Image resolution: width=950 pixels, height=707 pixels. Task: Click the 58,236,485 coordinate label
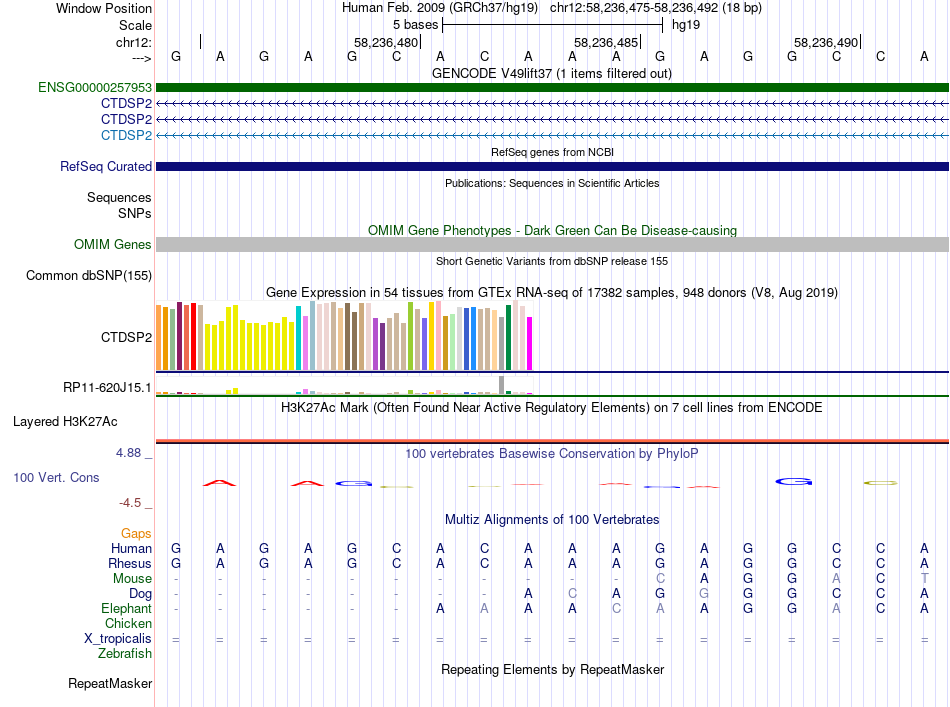(x=606, y=42)
